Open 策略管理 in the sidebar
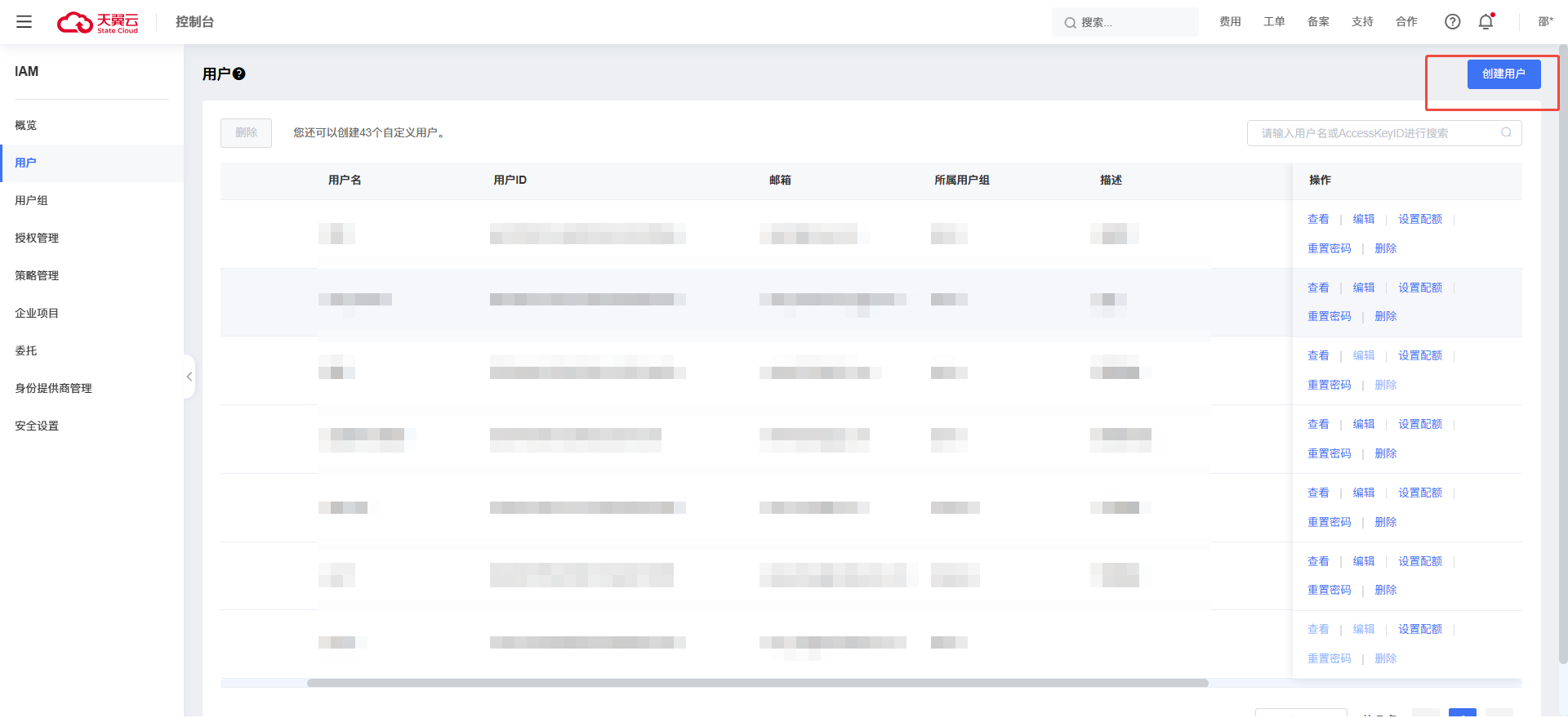The height and width of the screenshot is (718, 1568). (x=91, y=275)
